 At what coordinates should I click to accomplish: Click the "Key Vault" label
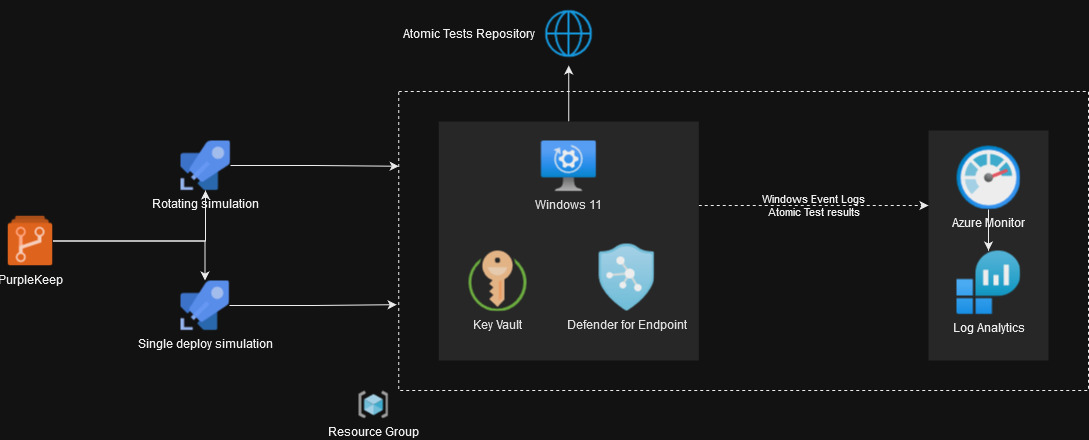pos(497,325)
